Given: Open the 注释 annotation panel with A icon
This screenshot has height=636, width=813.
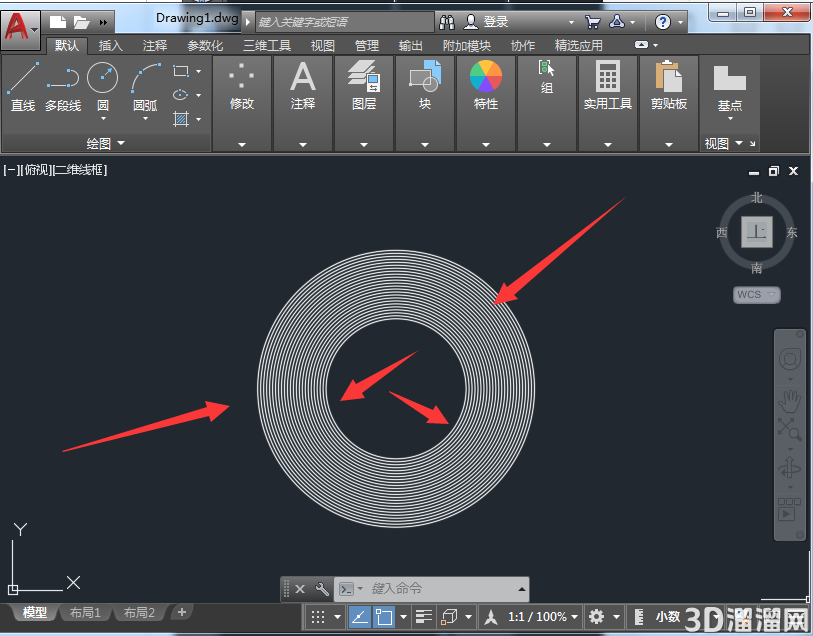Looking at the screenshot, I should (x=303, y=104).
